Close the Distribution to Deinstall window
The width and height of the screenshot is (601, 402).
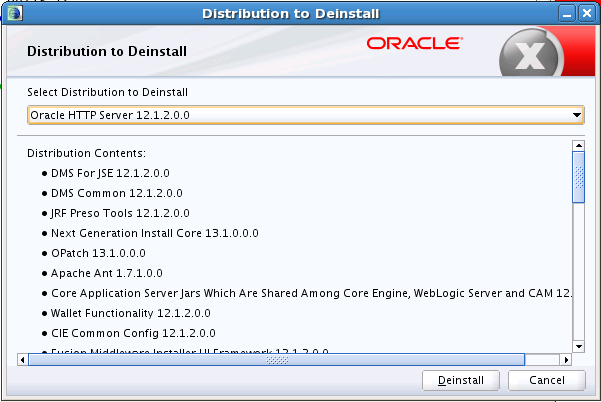586,14
